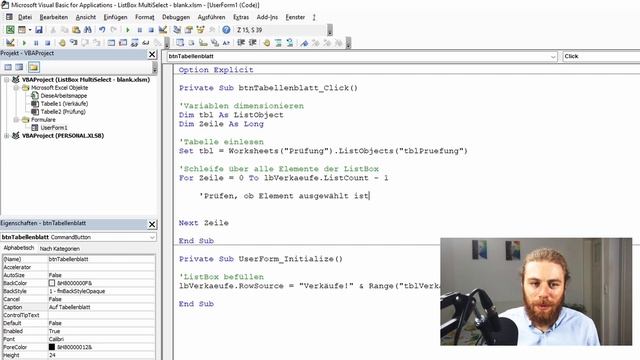
Task: Click the ForeColor black swatch
Action: pyautogui.click(x=52, y=347)
